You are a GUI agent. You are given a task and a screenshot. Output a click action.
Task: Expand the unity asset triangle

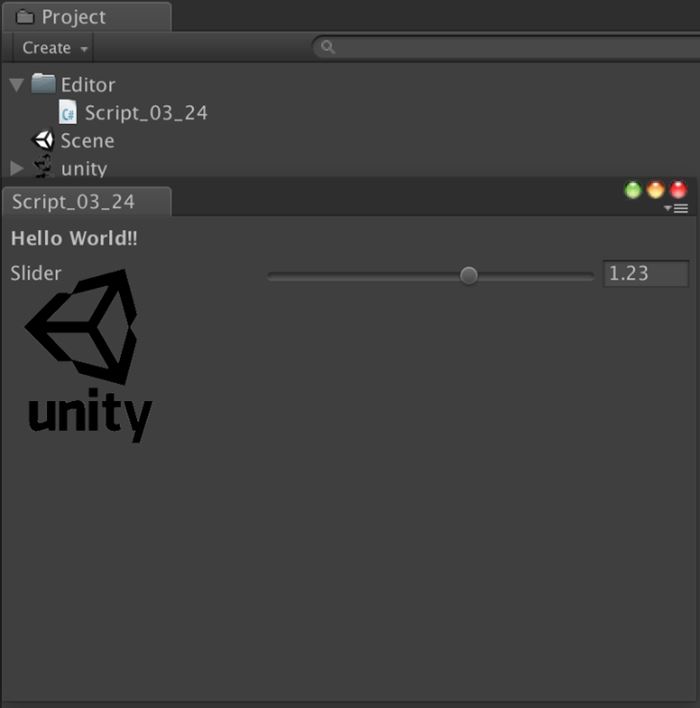click(x=17, y=168)
